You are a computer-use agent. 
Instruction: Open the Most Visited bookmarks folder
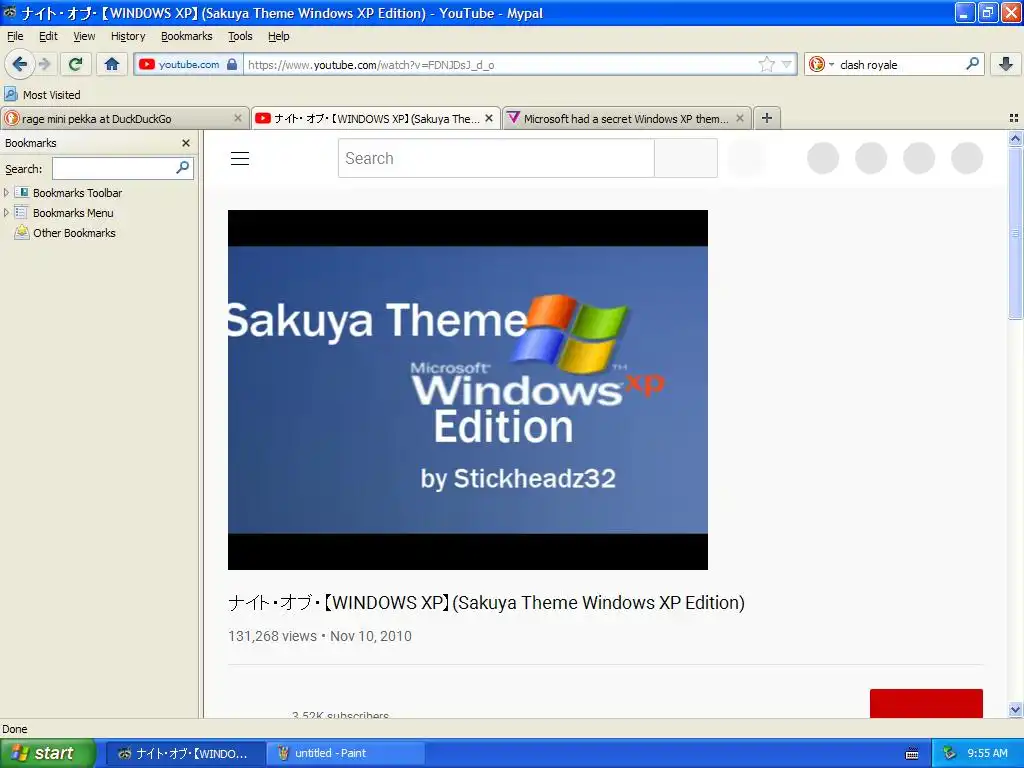coord(42,95)
